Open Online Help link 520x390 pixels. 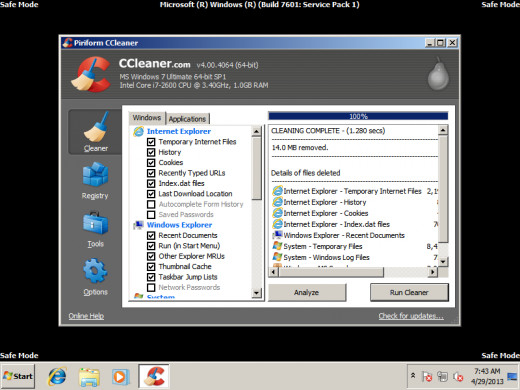86,316
